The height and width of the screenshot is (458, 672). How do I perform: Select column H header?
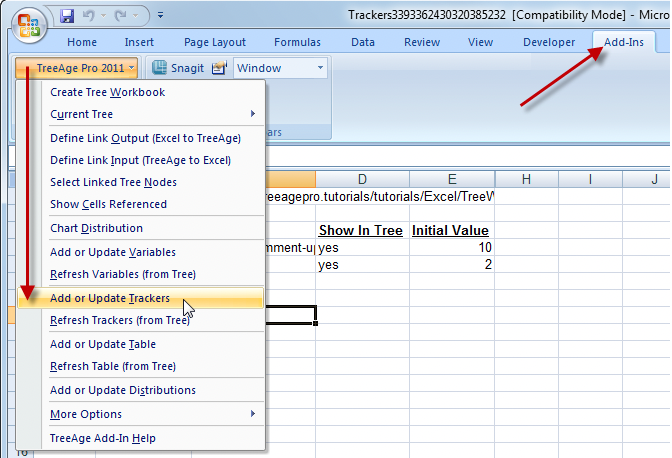pos(527,179)
